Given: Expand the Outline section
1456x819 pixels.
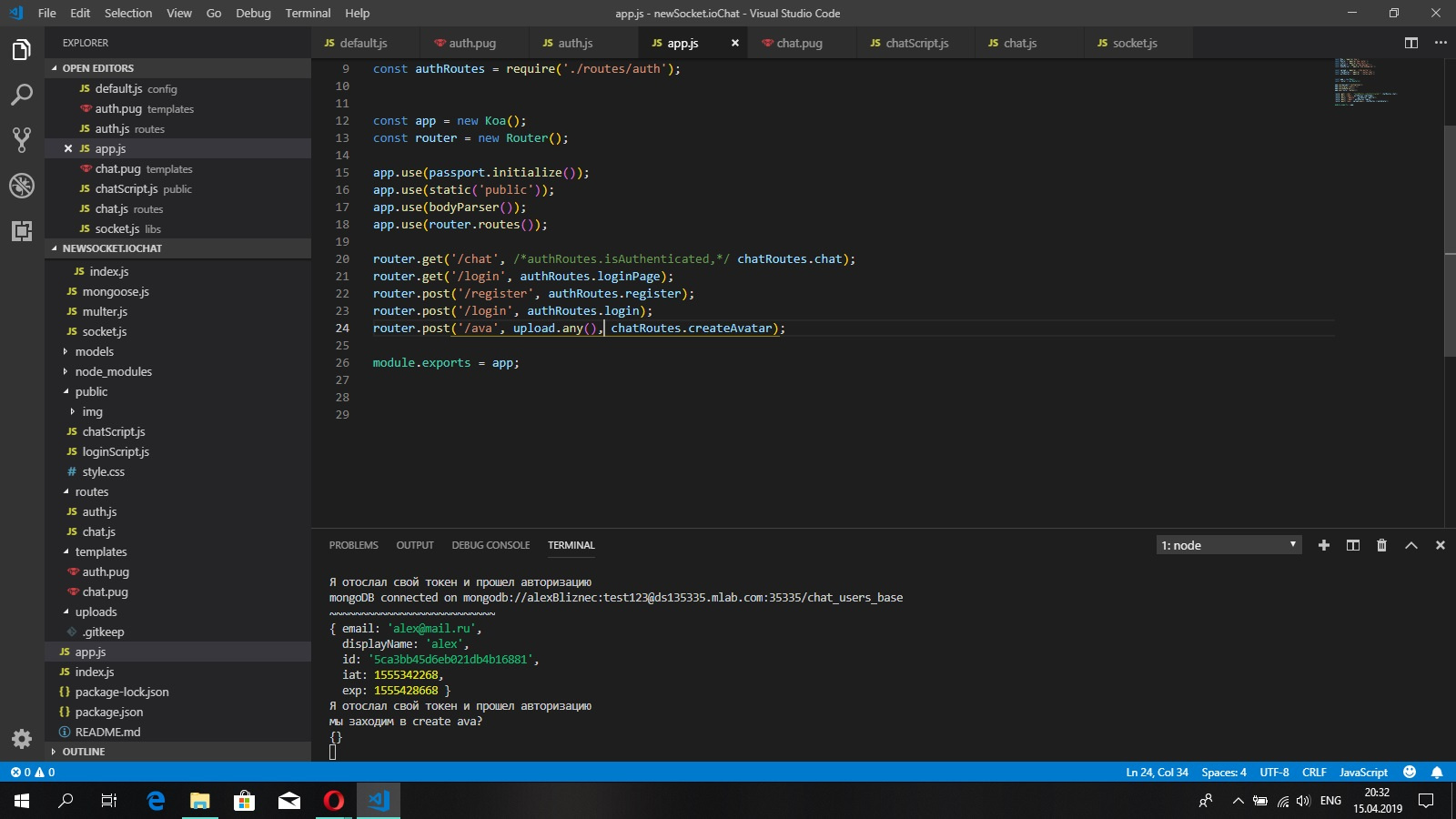Looking at the screenshot, I should (177, 752).
